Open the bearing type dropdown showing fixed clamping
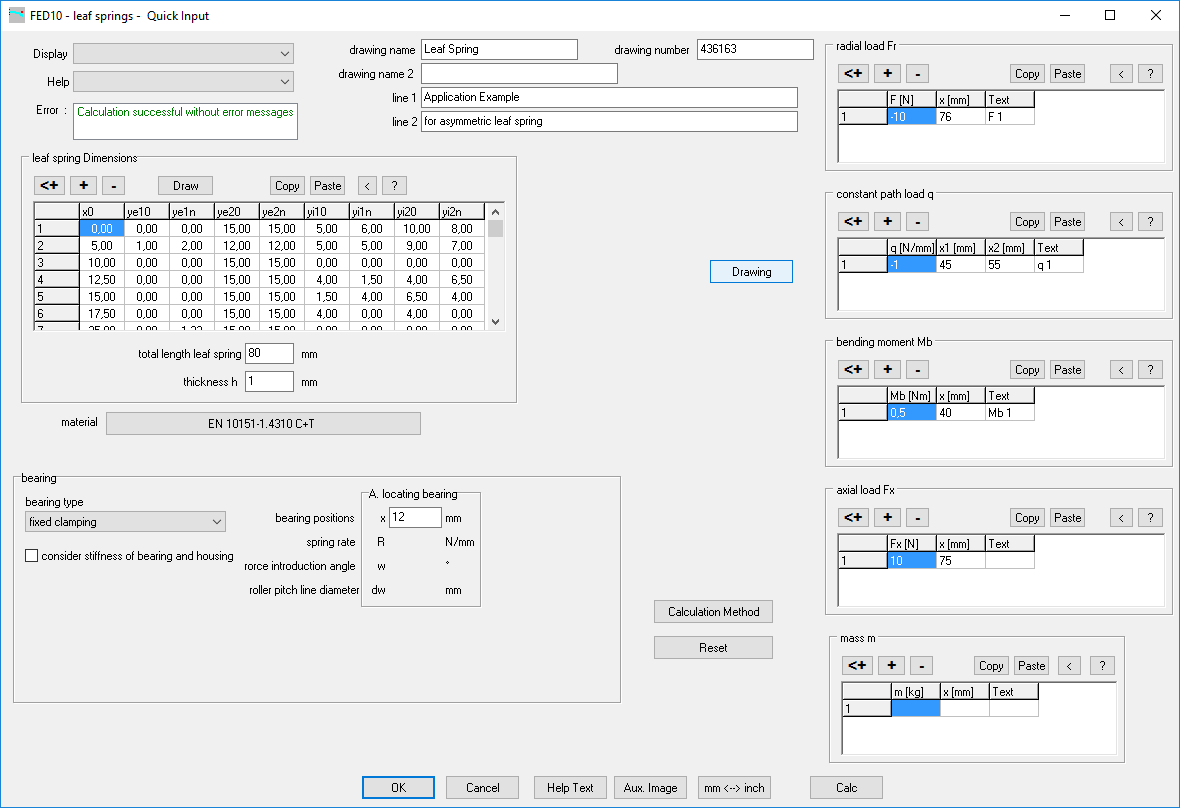Image resolution: width=1180 pixels, height=808 pixels. tap(125, 521)
